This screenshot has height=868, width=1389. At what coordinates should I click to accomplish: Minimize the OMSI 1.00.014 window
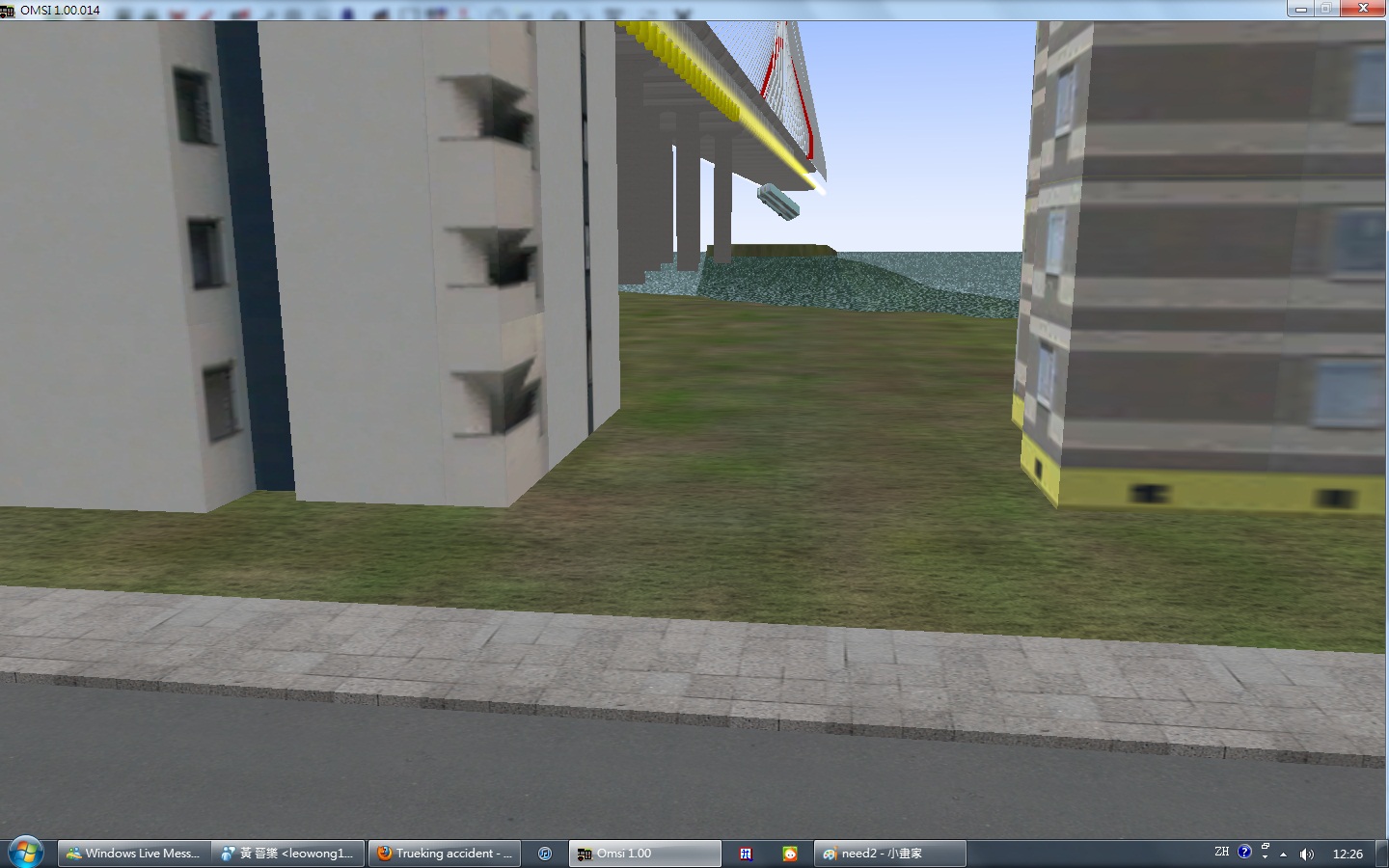(x=1300, y=9)
